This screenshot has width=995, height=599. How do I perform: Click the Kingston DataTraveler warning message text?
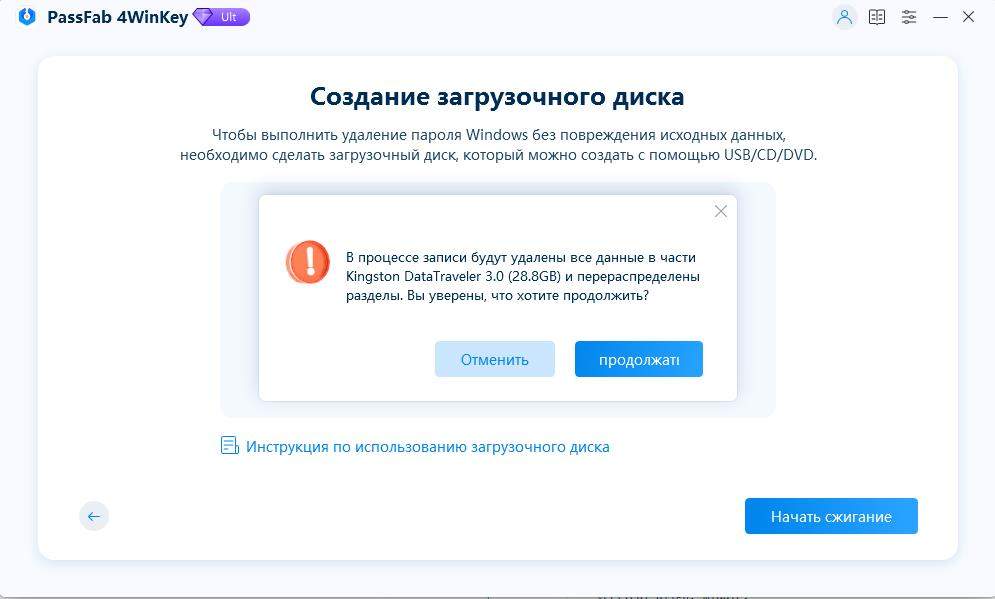[x=522, y=276]
